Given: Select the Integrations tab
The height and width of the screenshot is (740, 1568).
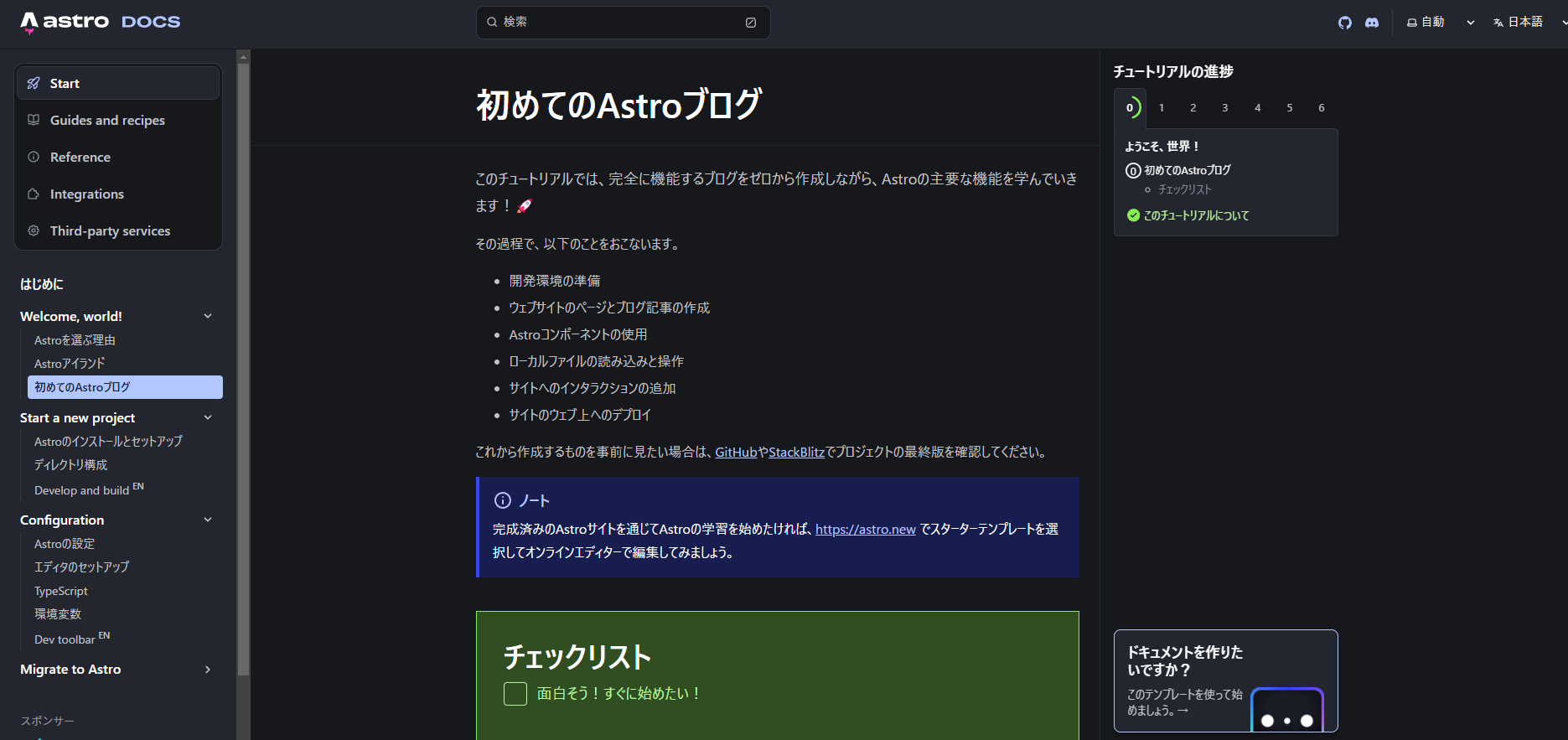Looking at the screenshot, I should (x=118, y=194).
